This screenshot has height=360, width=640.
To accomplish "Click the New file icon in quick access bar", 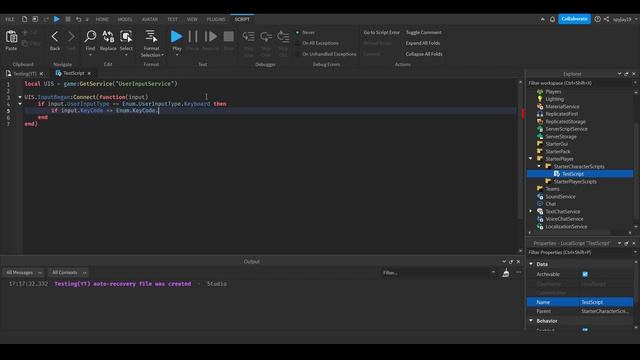I will pyautogui.click(x=24, y=19).
